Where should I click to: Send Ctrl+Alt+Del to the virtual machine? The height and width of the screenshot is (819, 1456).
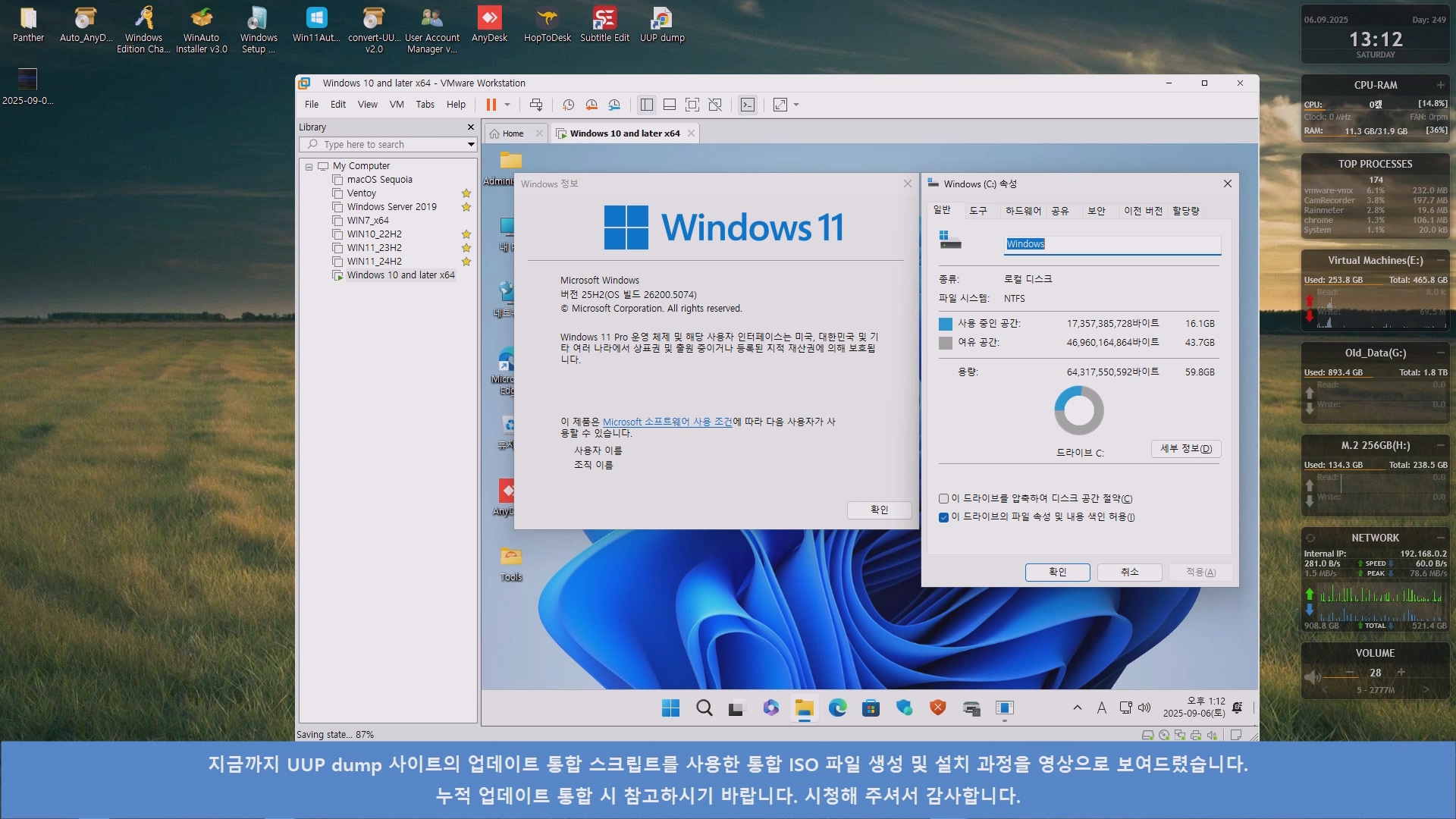[536, 105]
